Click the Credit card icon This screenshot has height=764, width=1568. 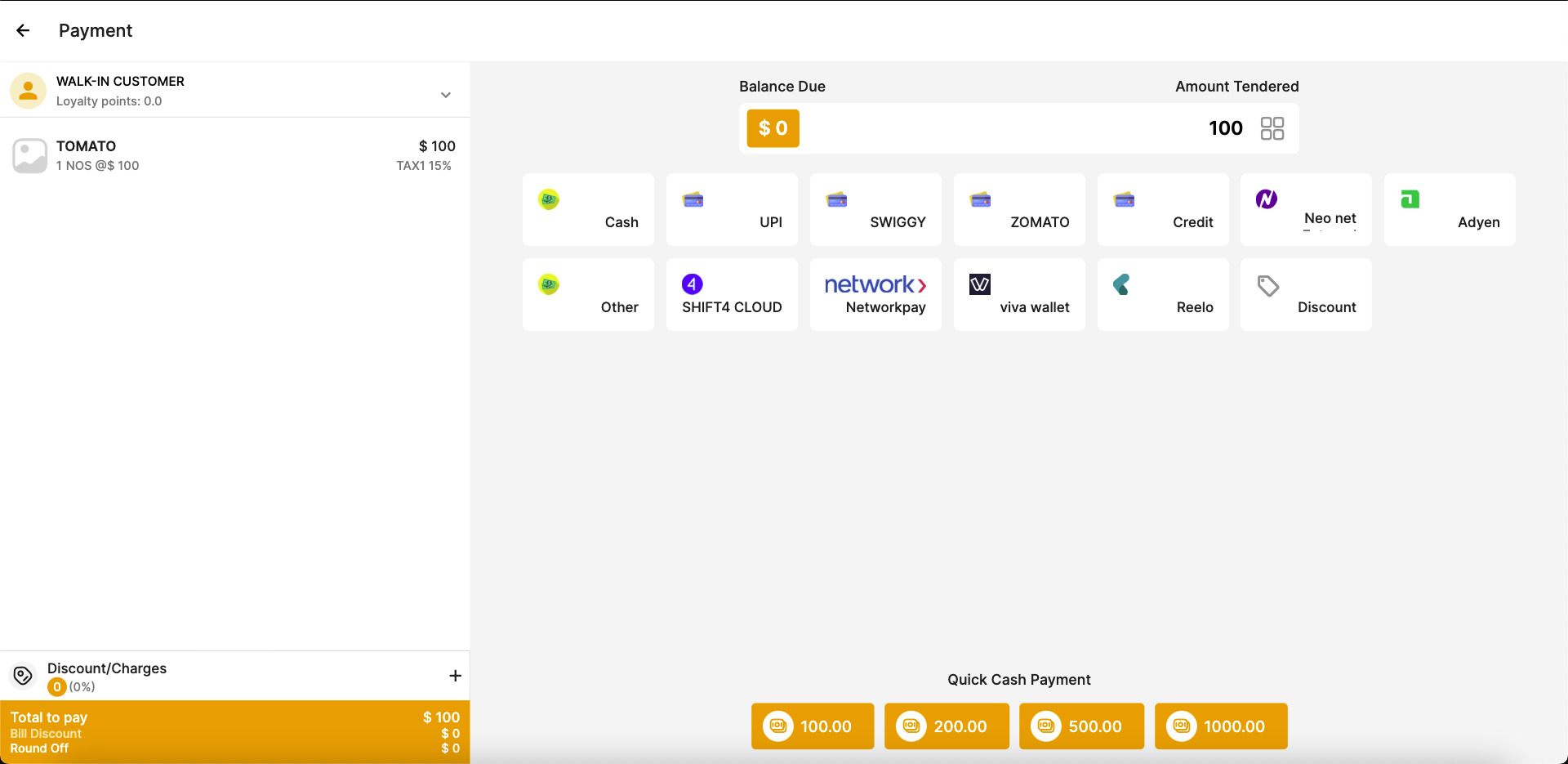pyautogui.click(x=1124, y=199)
